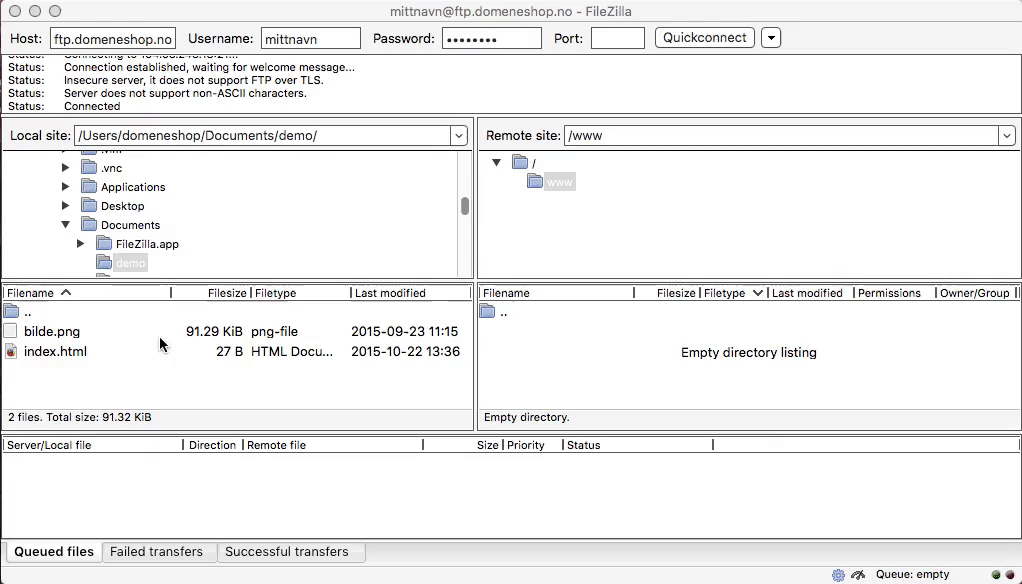Click the 91.29 KiB file size cell
The width and height of the screenshot is (1022, 584).
tap(214, 332)
